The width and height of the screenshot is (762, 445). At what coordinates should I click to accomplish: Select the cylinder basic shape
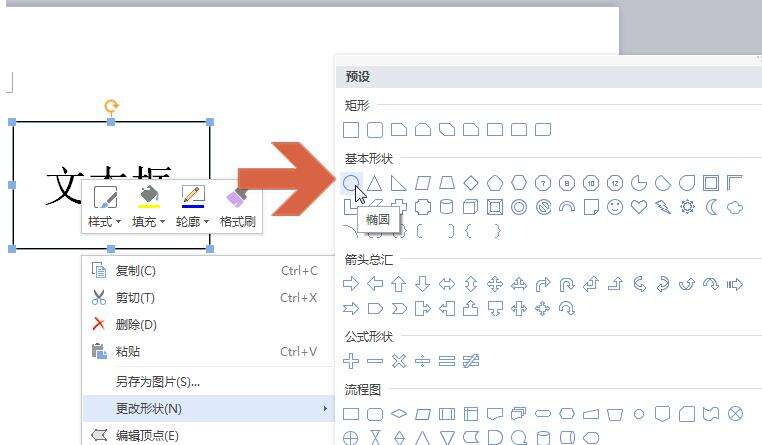click(447, 207)
